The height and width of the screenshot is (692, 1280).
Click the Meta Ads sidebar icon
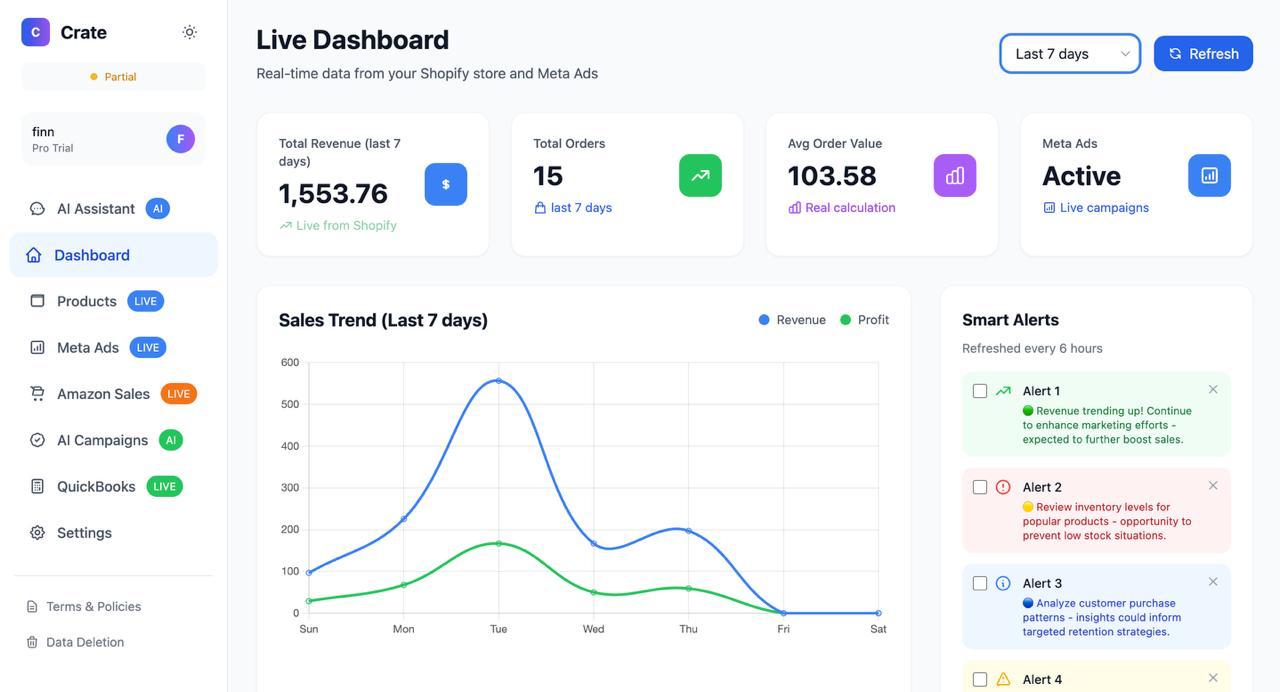36,346
